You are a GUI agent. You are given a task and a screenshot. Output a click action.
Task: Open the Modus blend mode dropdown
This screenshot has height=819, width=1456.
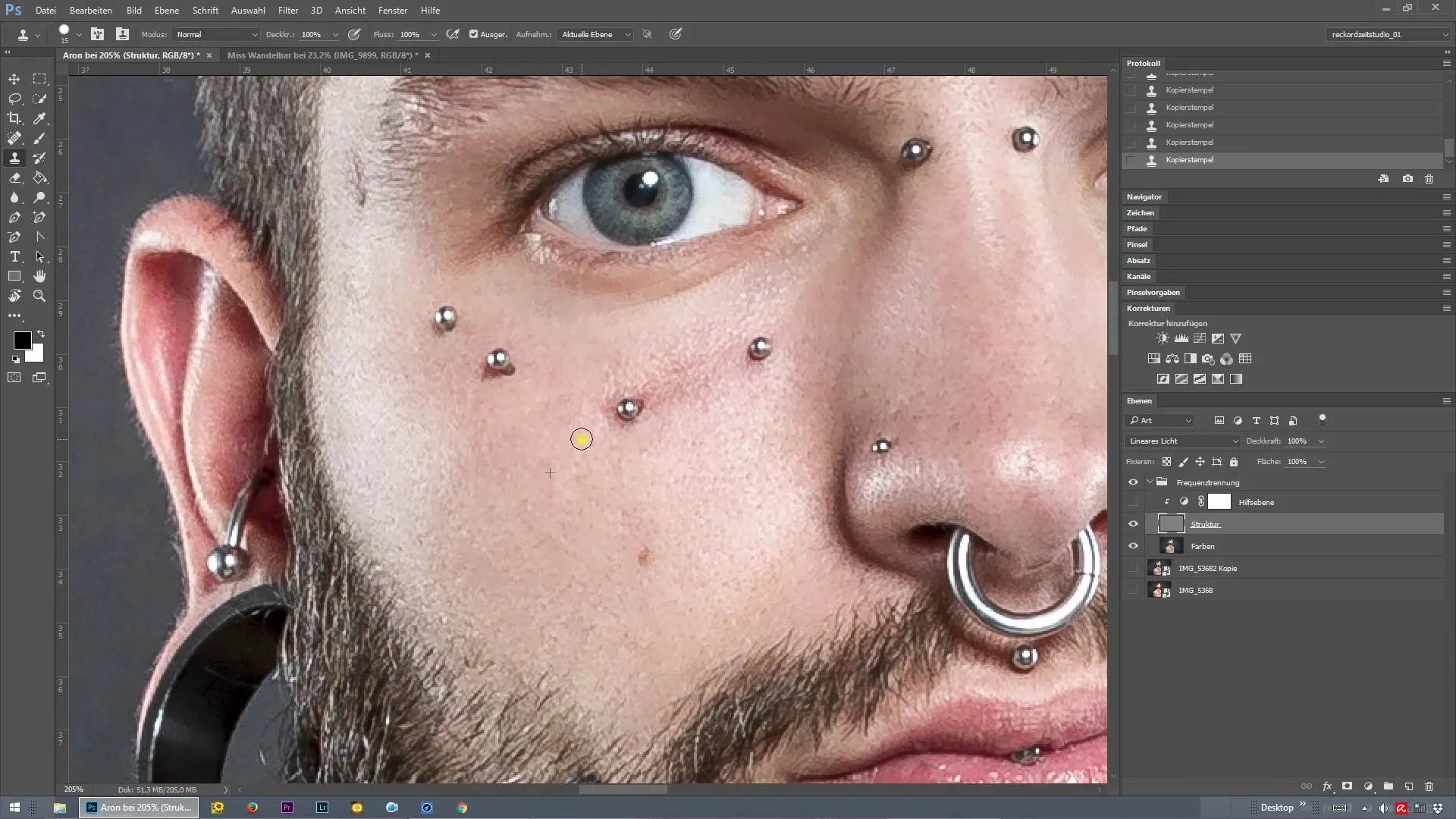pyautogui.click(x=216, y=34)
